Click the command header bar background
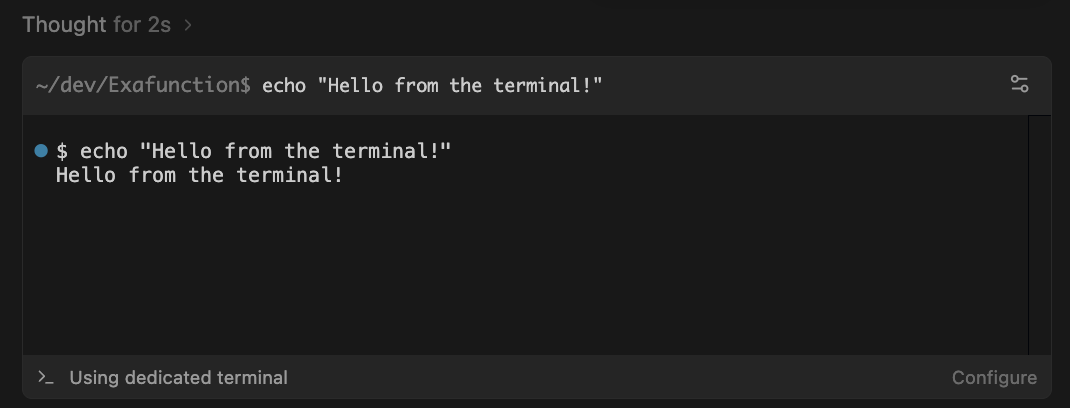 click(x=800, y=85)
